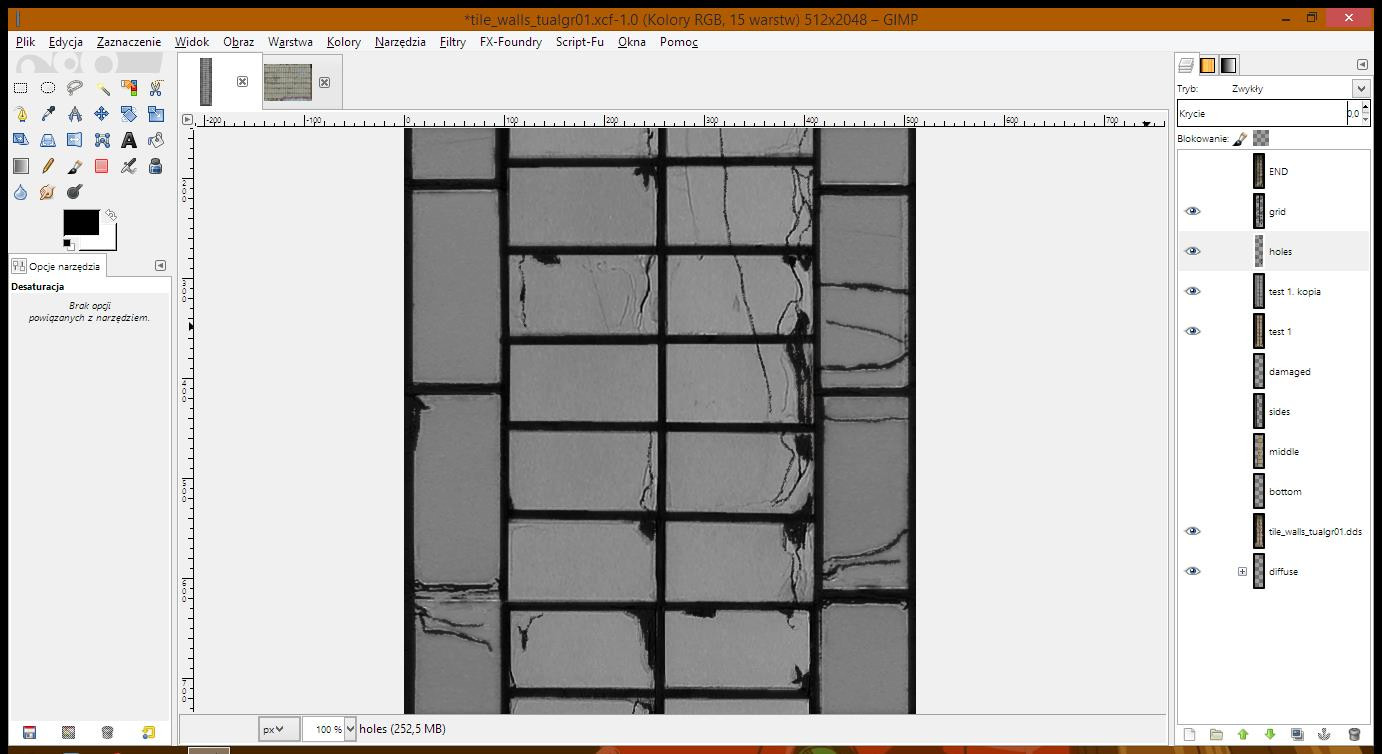
Task: Open the image menu triangle at ruler corner
Action: (x=187, y=120)
